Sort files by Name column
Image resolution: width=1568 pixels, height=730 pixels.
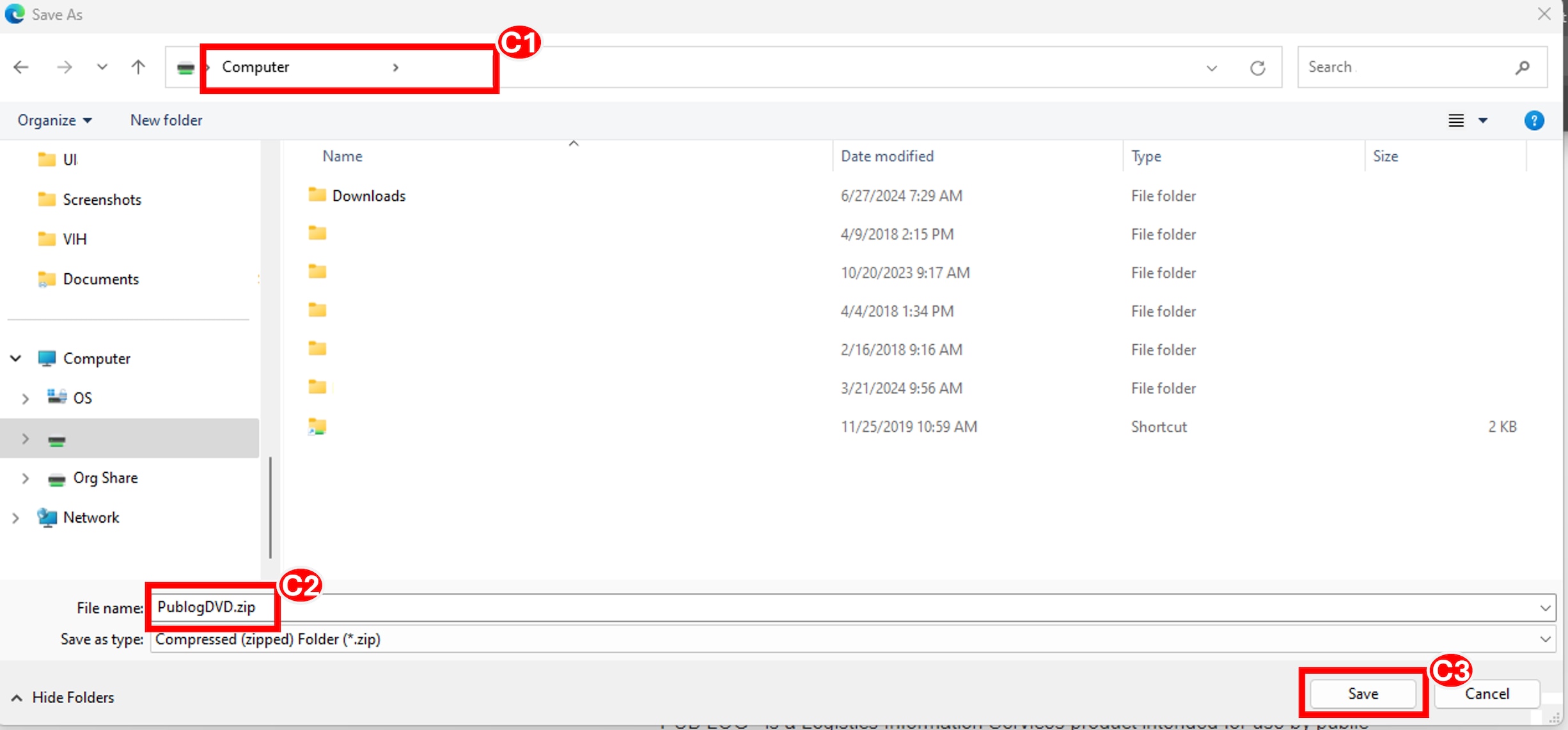coord(342,156)
